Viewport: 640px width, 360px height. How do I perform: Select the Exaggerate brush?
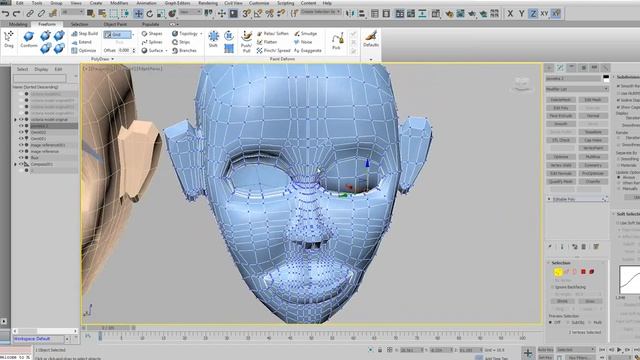(x=308, y=51)
